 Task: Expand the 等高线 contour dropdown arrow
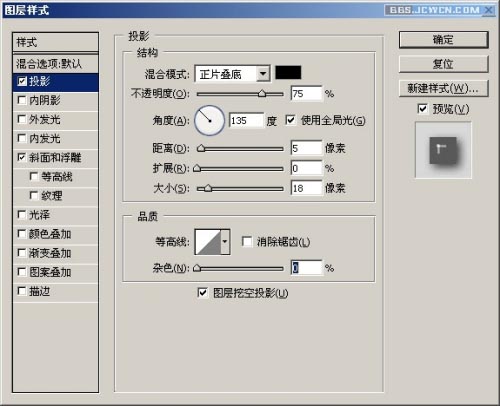click(x=225, y=242)
